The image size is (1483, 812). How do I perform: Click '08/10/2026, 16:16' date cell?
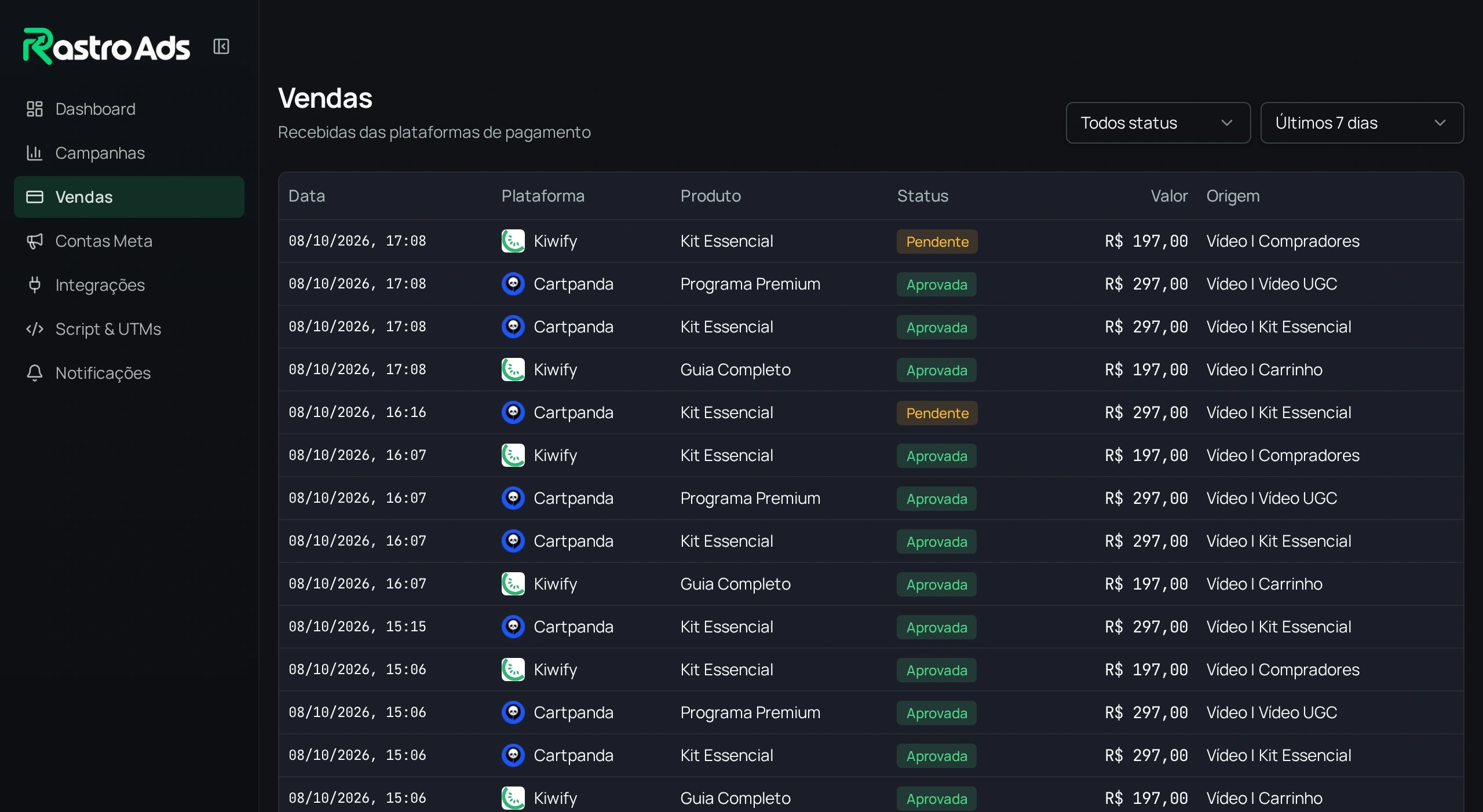[357, 412]
